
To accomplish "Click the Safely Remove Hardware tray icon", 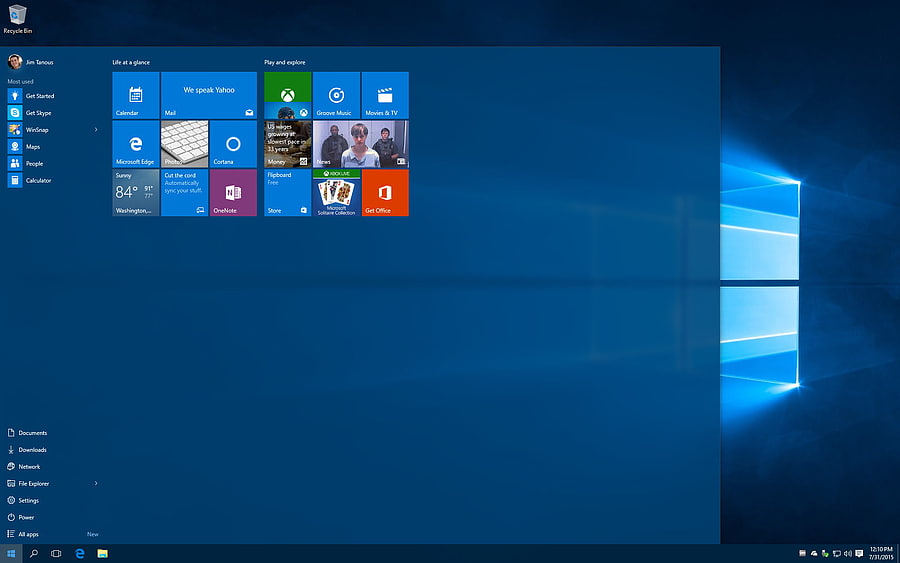I will (x=825, y=554).
